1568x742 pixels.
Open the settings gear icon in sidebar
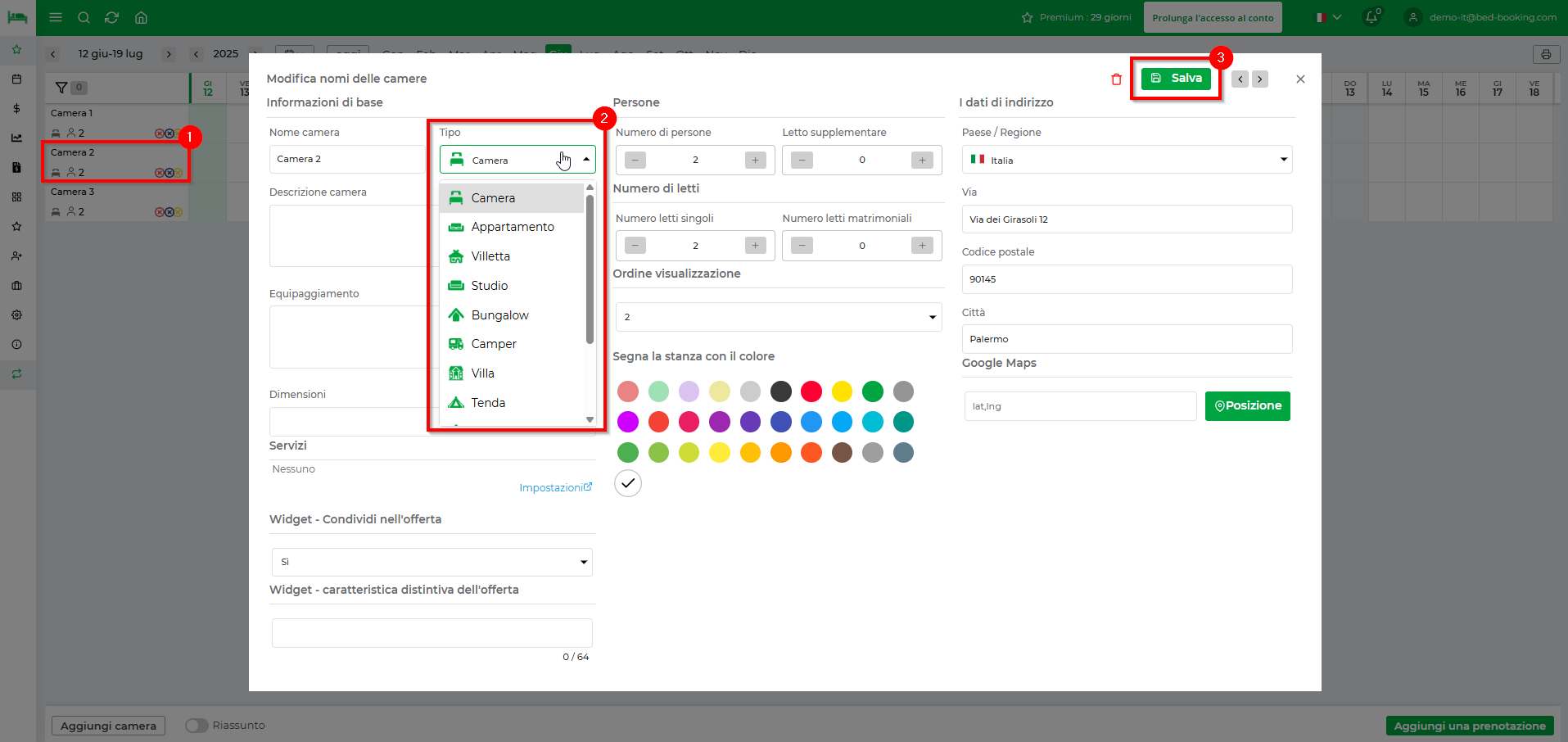coord(16,315)
